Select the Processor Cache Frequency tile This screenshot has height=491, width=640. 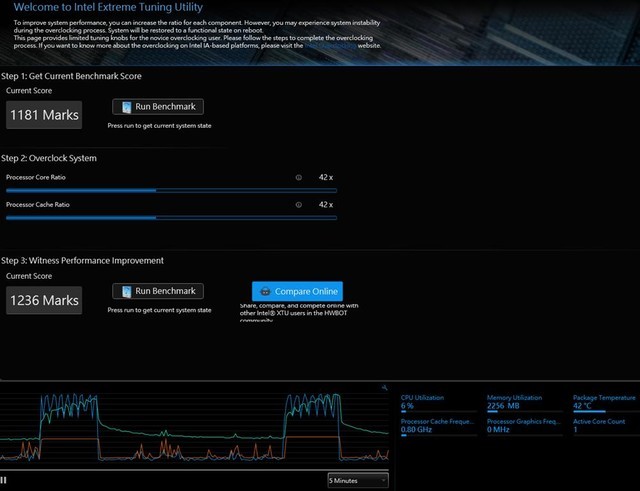(x=438, y=426)
